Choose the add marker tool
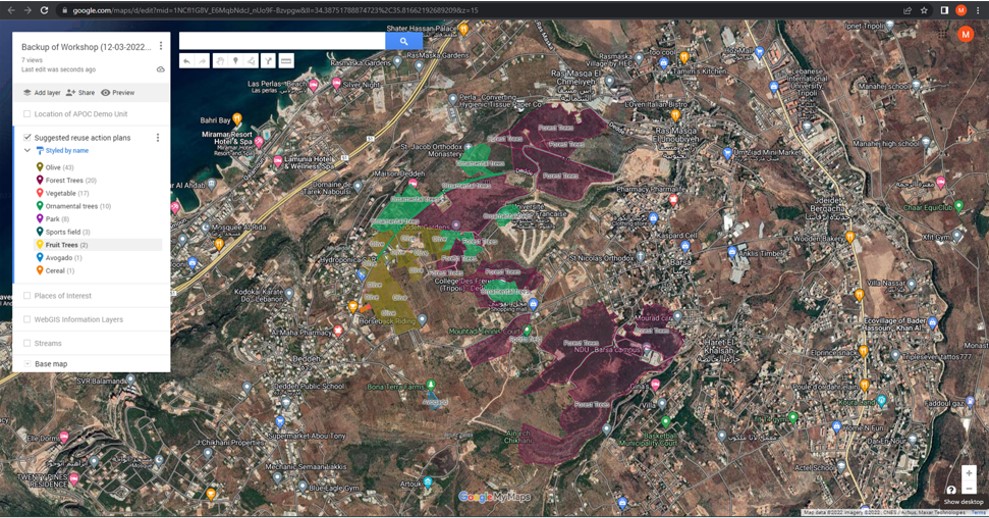The width and height of the screenshot is (989, 518). [x=235, y=61]
